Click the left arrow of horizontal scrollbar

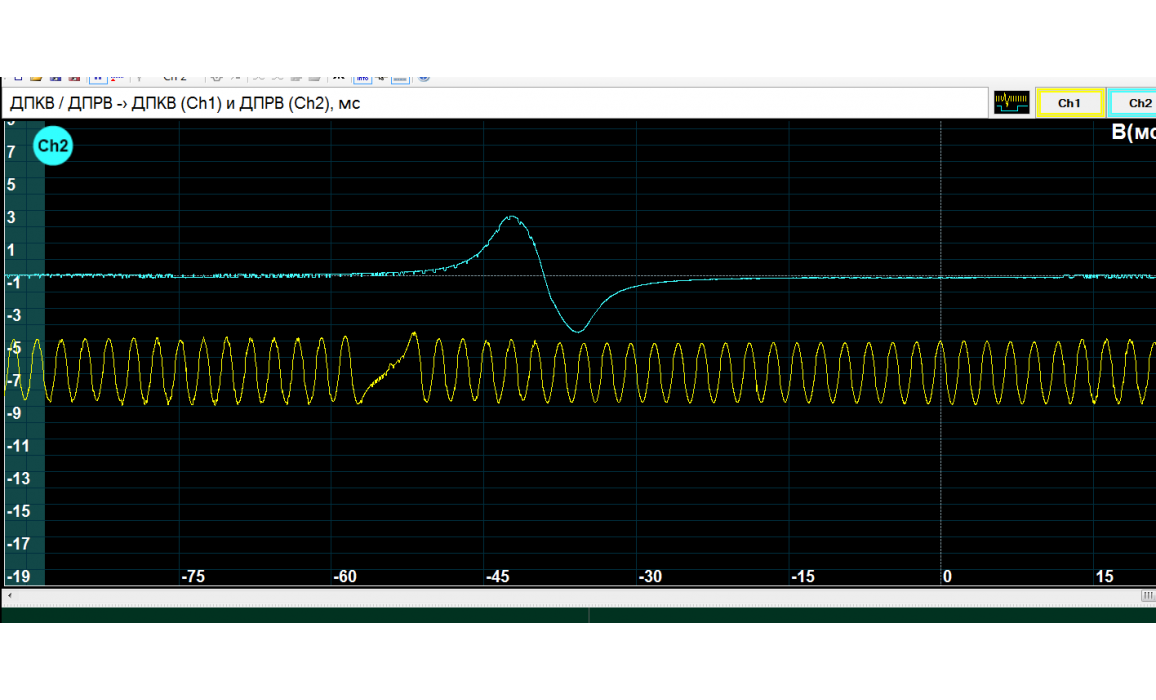10,596
